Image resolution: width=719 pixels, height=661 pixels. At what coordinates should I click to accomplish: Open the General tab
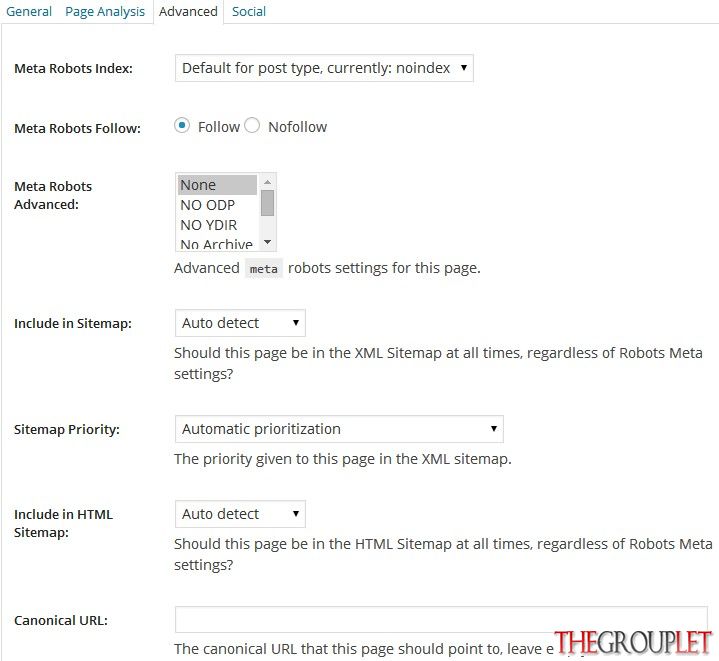pyautogui.click(x=28, y=11)
